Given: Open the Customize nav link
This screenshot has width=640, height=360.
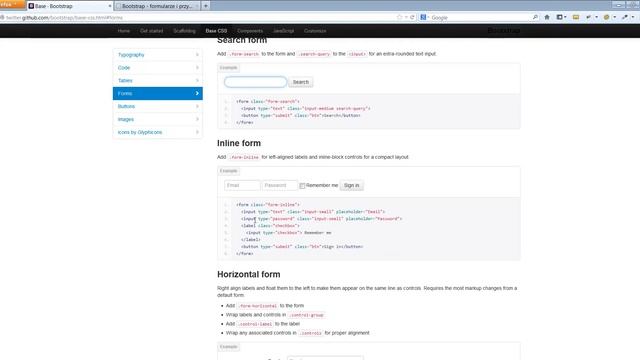Looking at the screenshot, I should (315, 31).
